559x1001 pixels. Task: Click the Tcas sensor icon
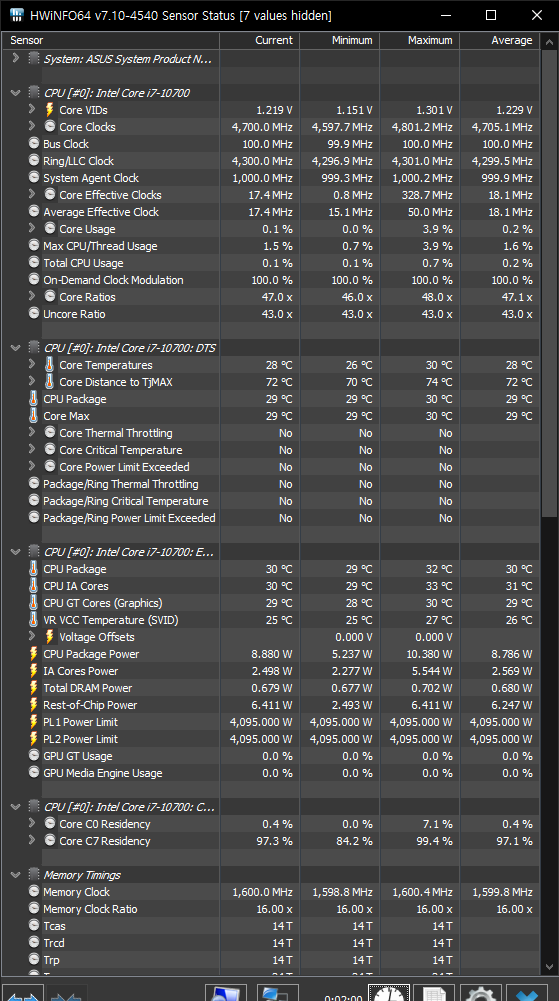tap(34, 925)
